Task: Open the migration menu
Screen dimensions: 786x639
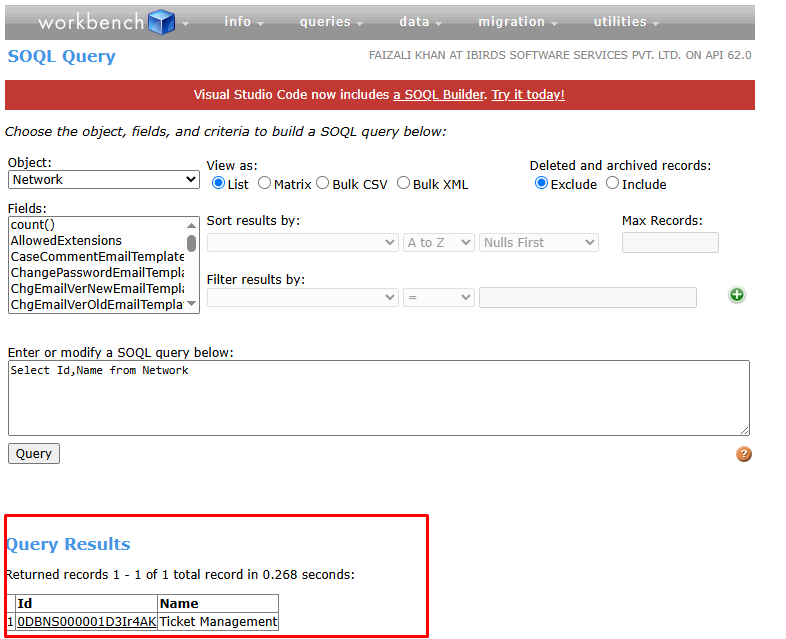Action: 516,22
